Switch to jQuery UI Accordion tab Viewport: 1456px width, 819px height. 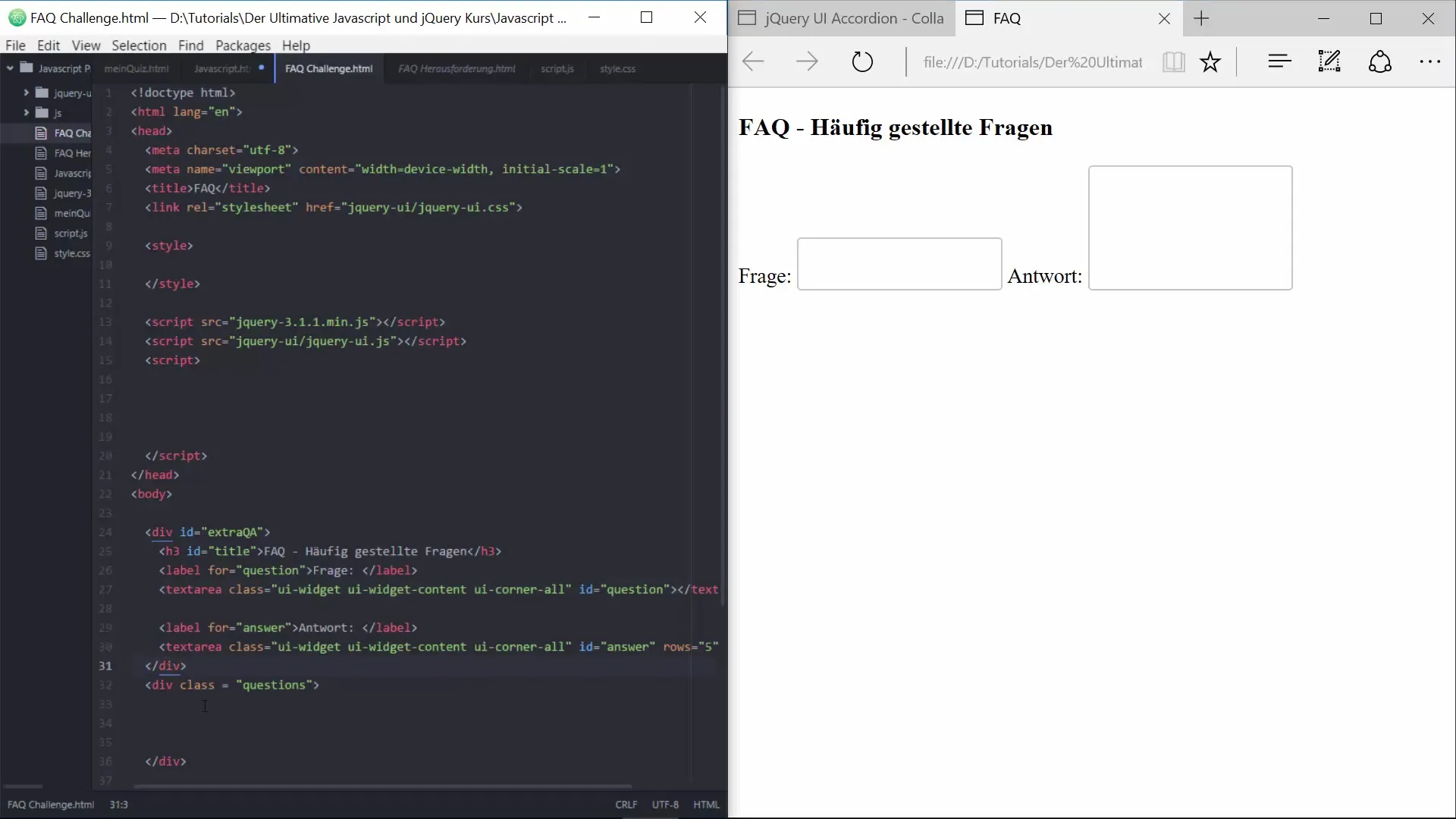[x=842, y=19]
